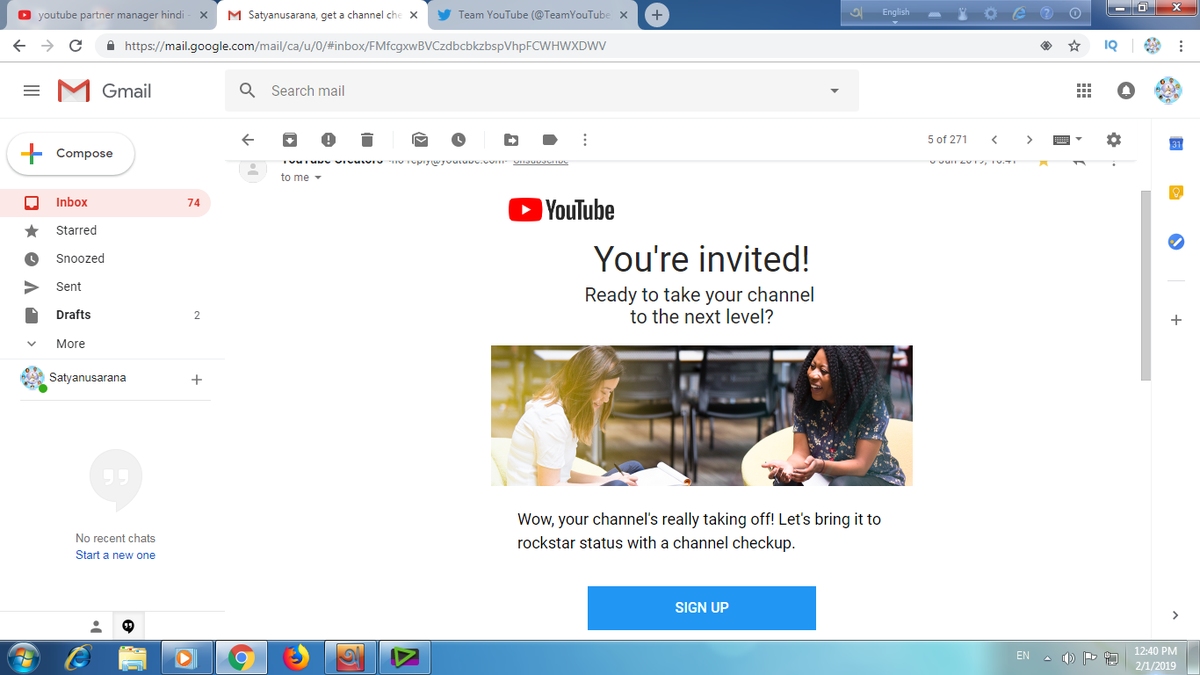Open Gmail settings gear
The width and height of the screenshot is (1200, 675).
coord(1114,139)
